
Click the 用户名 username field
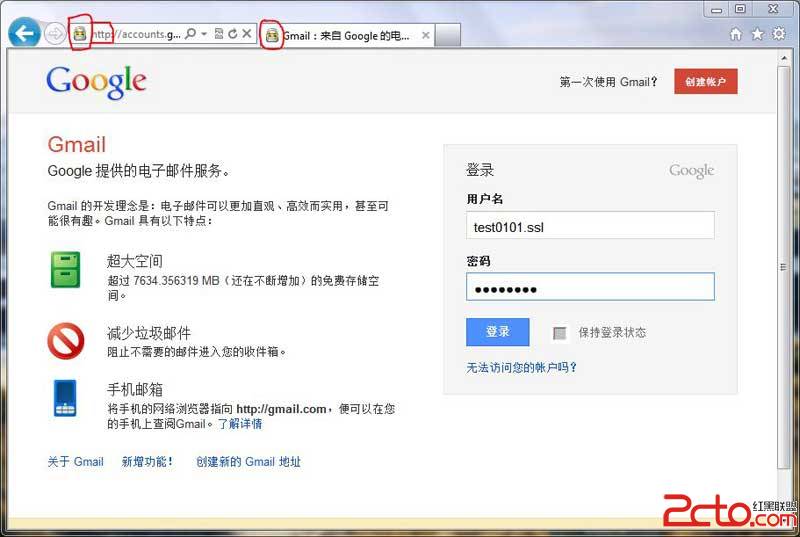(x=590, y=225)
